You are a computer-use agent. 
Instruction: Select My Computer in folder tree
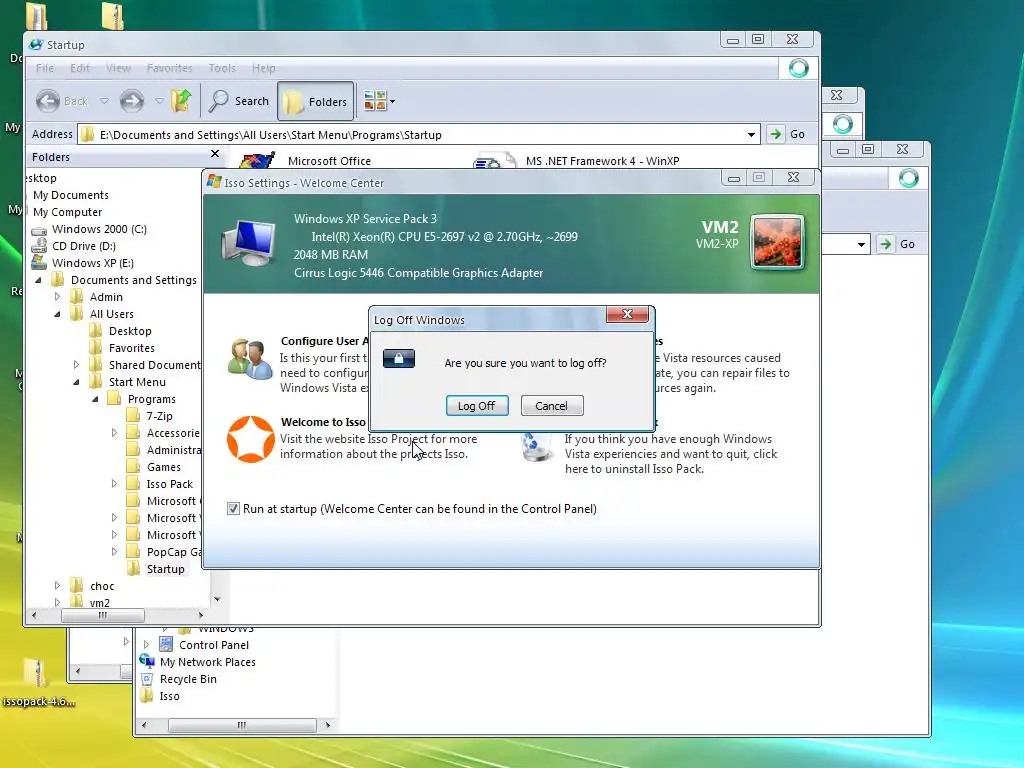pyautogui.click(x=67, y=212)
